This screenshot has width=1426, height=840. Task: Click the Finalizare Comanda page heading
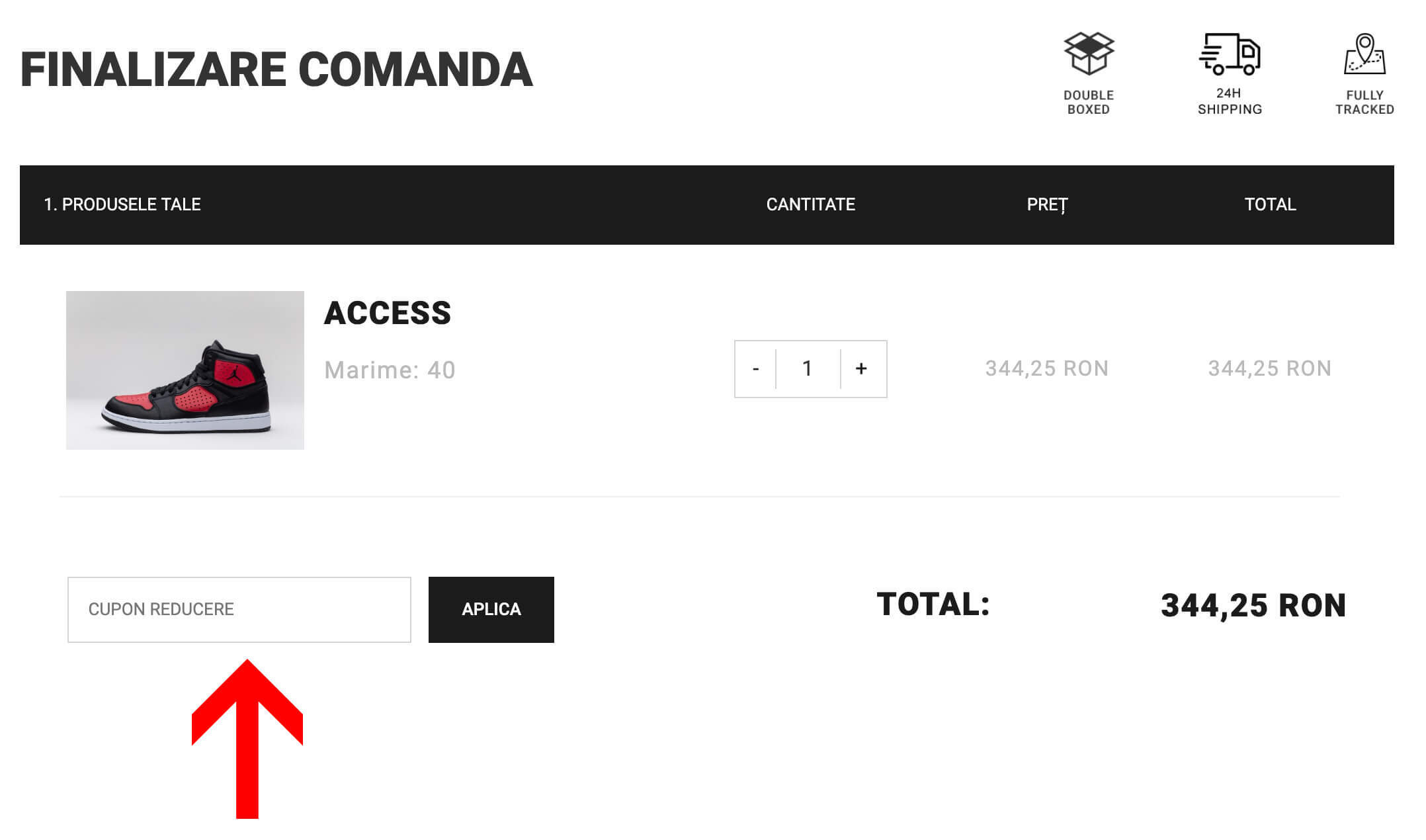[x=276, y=70]
